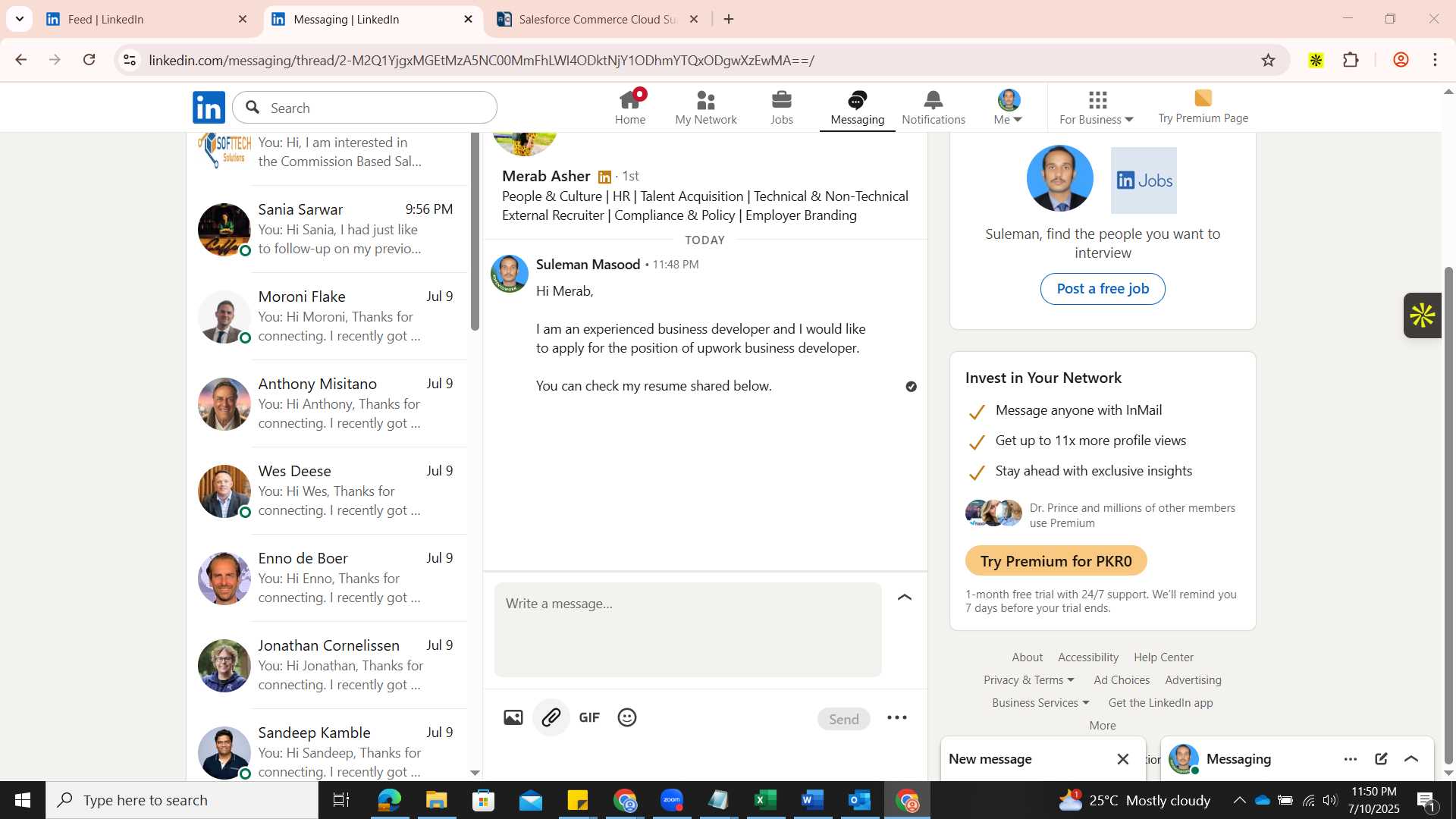Expand Business Services dropdown
Screen dimensions: 1456x819
[x=1040, y=703]
